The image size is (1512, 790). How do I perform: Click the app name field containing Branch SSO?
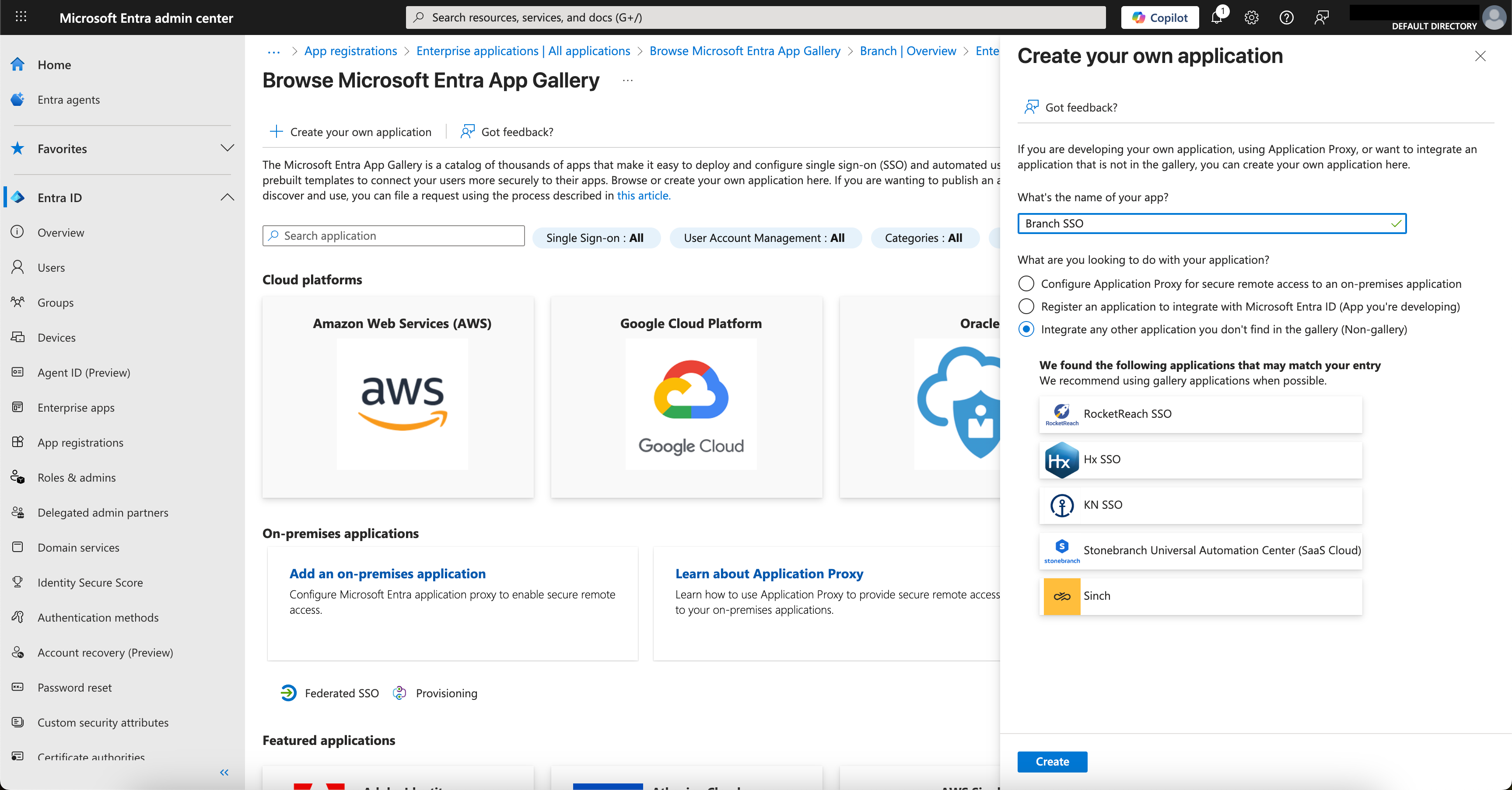pyautogui.click(x=1211, y=223)
